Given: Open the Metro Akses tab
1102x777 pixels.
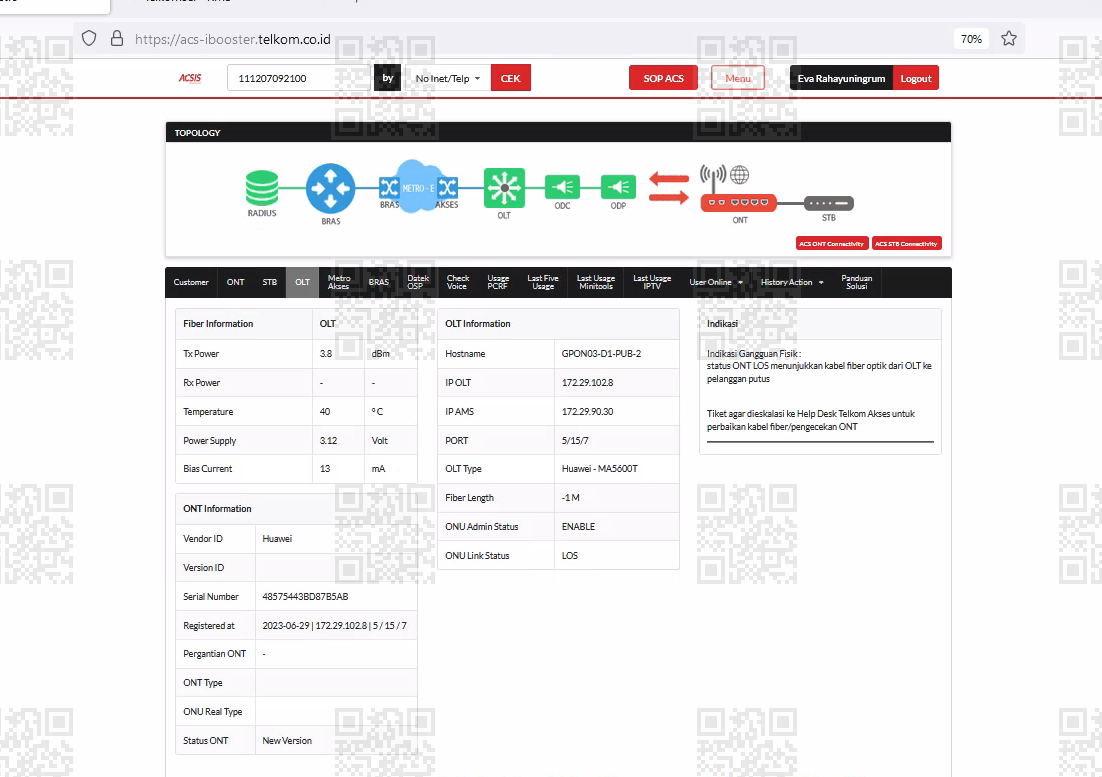Looking at the screenshot, I should 339,282.
